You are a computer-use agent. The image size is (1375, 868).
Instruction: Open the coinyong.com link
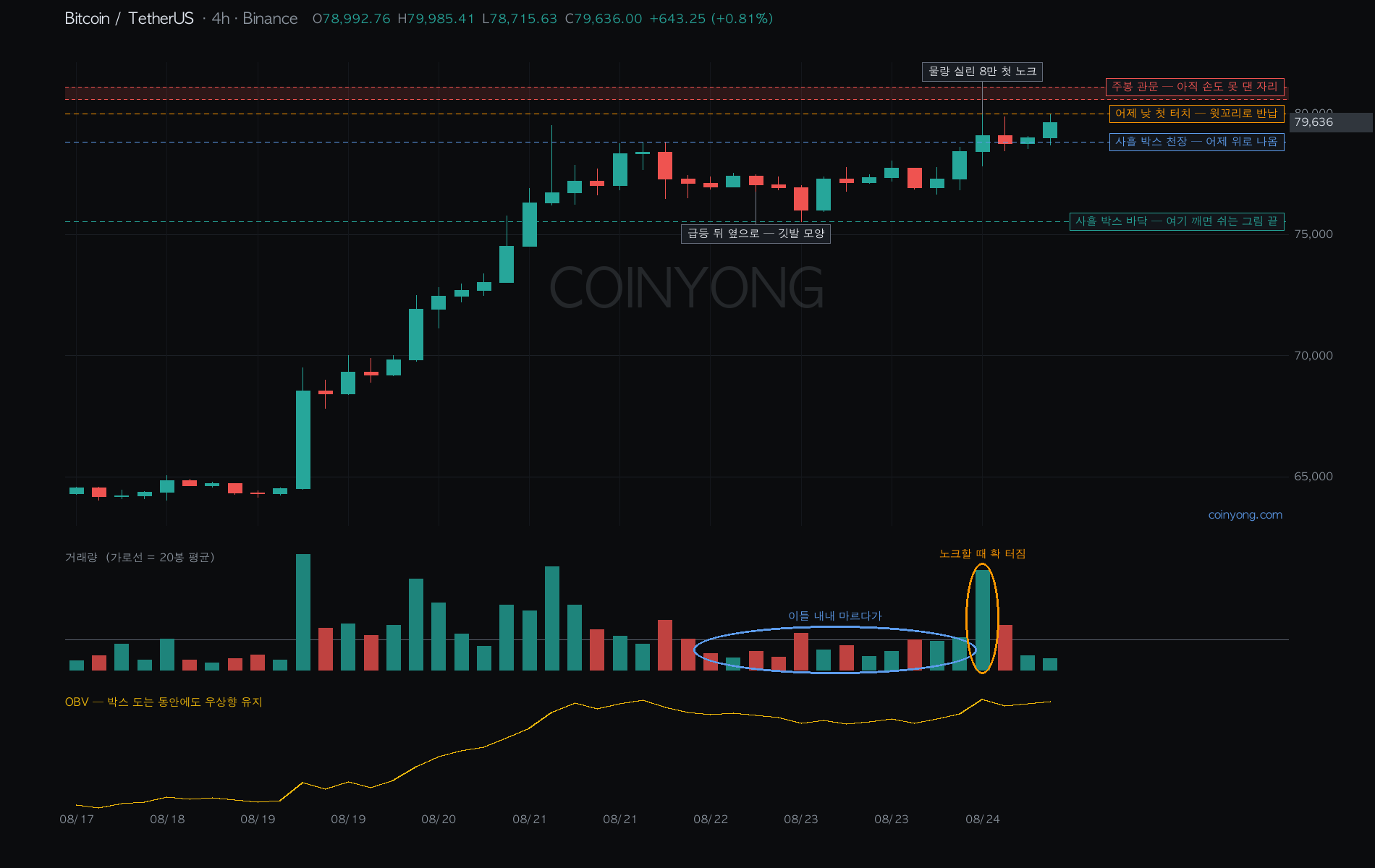[1245, 515]
